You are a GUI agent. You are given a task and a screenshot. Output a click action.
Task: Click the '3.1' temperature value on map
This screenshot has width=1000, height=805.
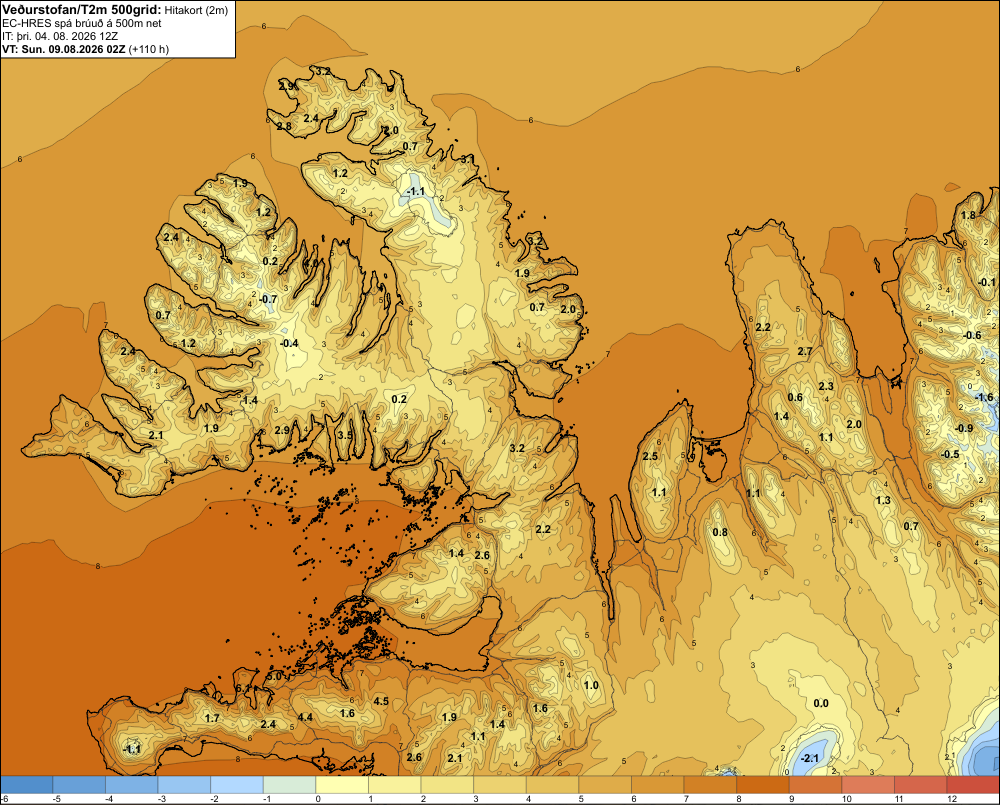point(468,159)
